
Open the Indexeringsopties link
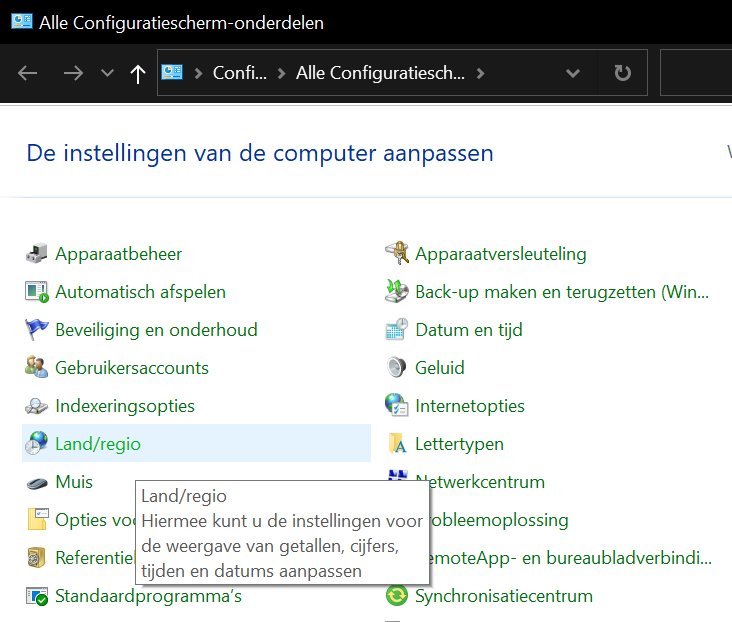(125, 406)
